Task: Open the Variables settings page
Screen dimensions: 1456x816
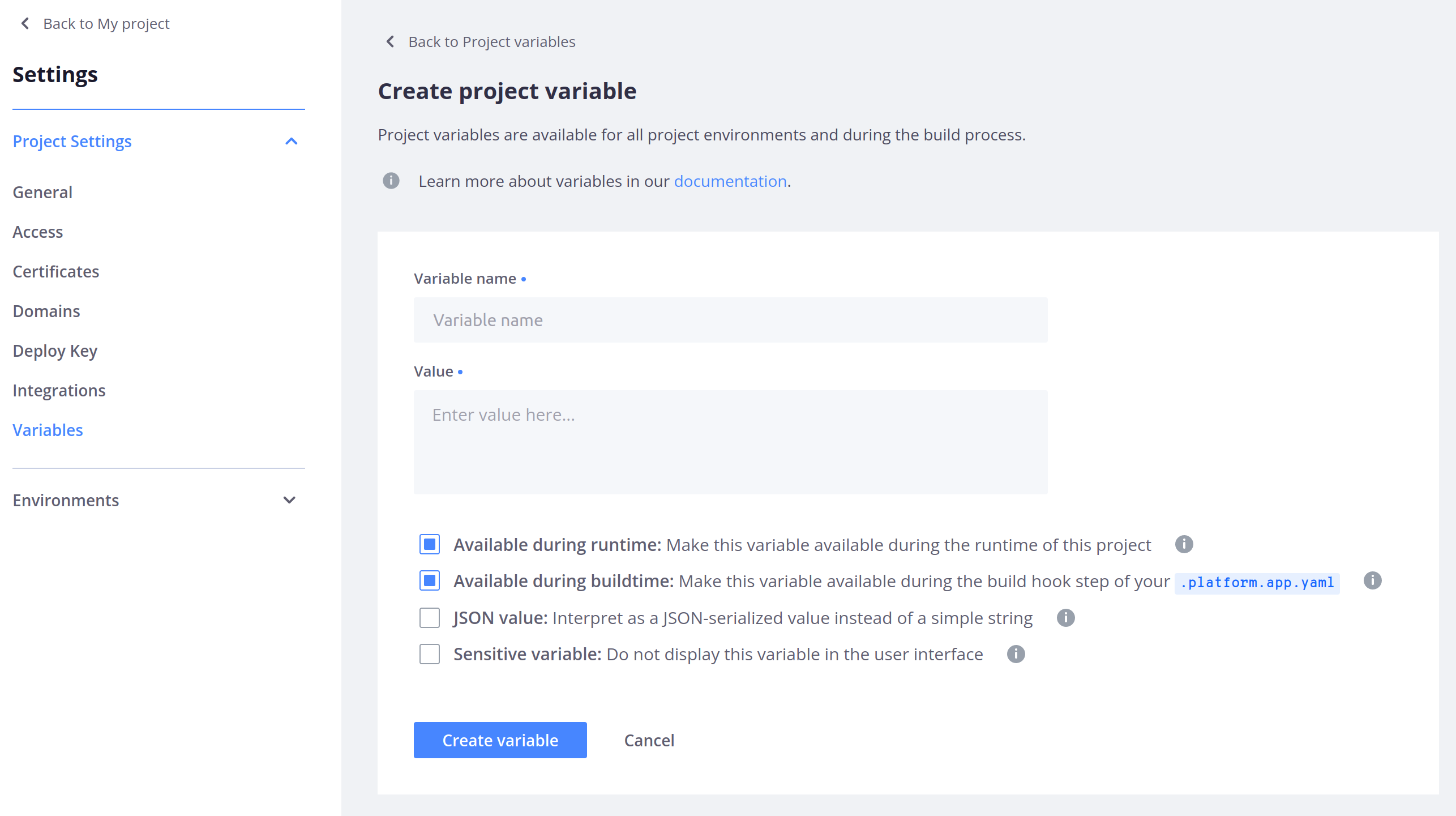Action: (48, 430)
